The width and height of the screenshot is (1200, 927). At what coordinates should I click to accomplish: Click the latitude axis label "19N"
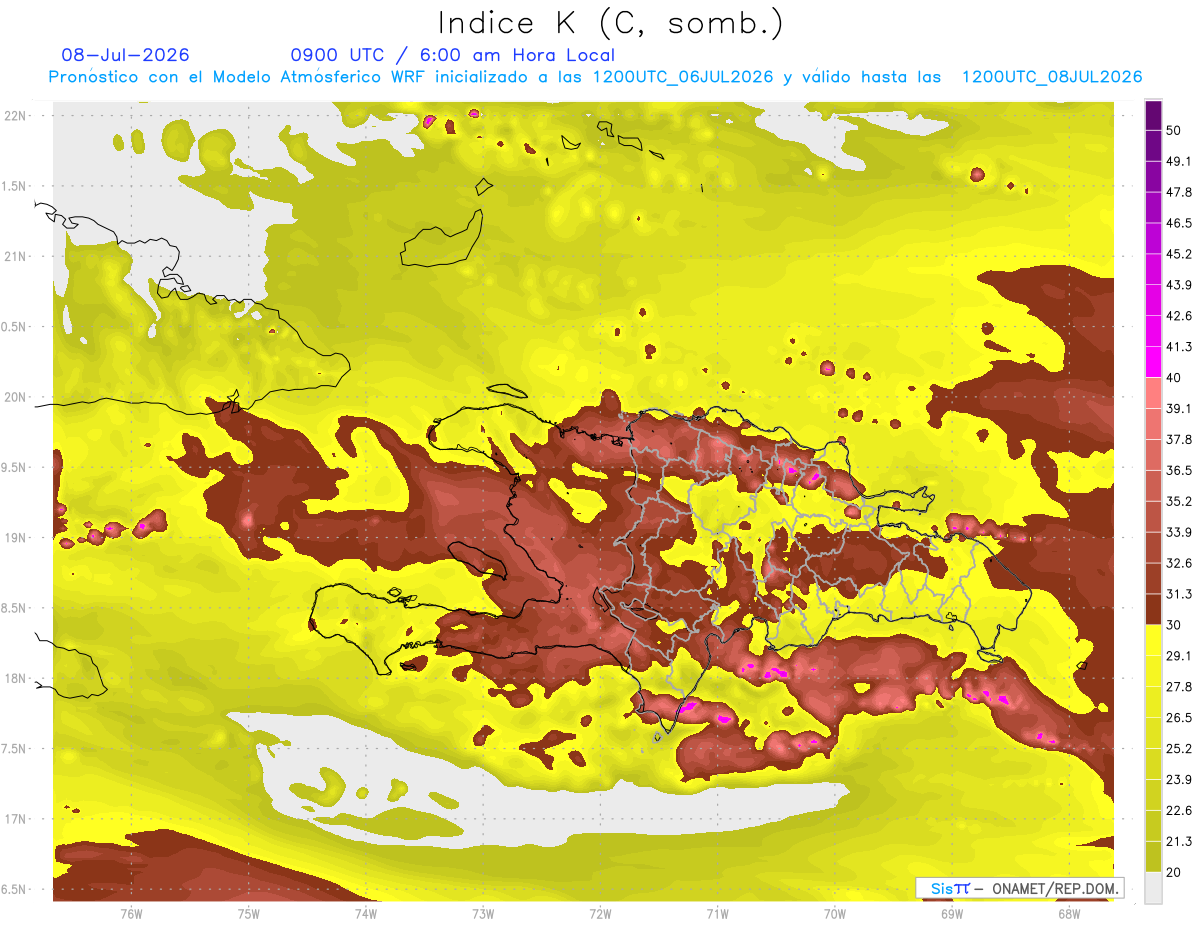[x=17, y=538]
